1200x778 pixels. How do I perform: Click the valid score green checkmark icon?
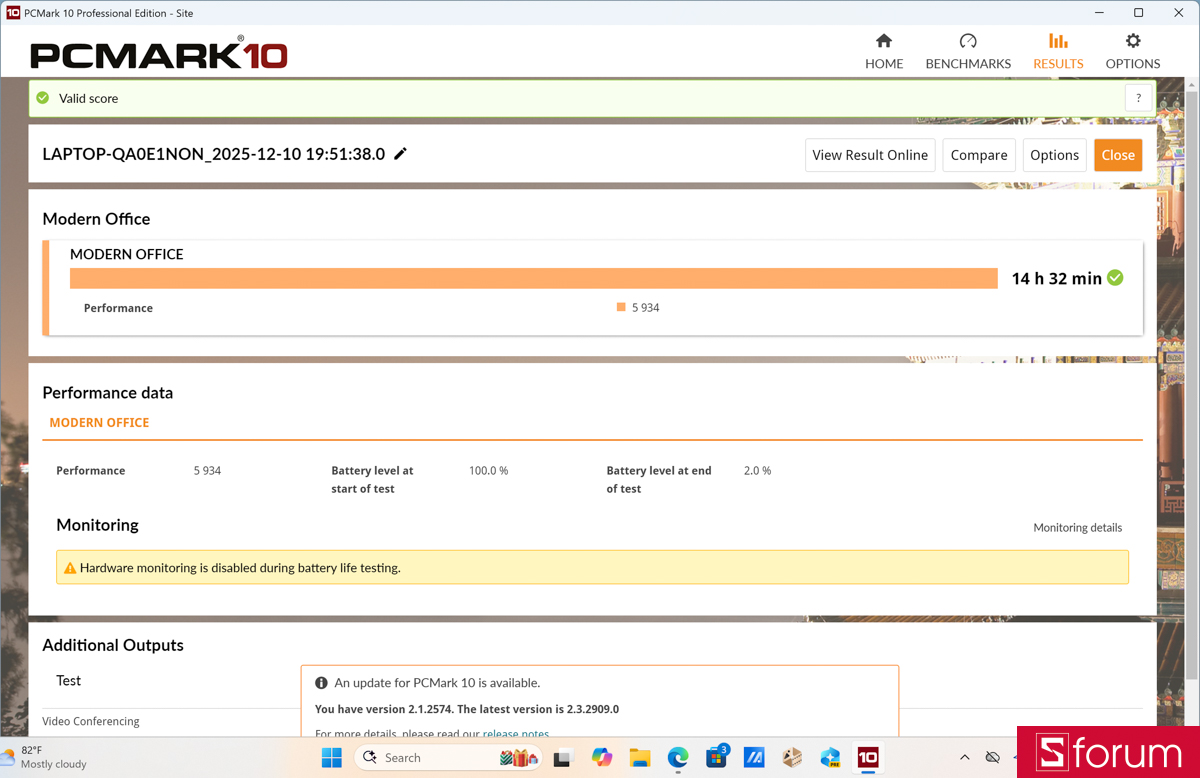(x=43, y=98)
